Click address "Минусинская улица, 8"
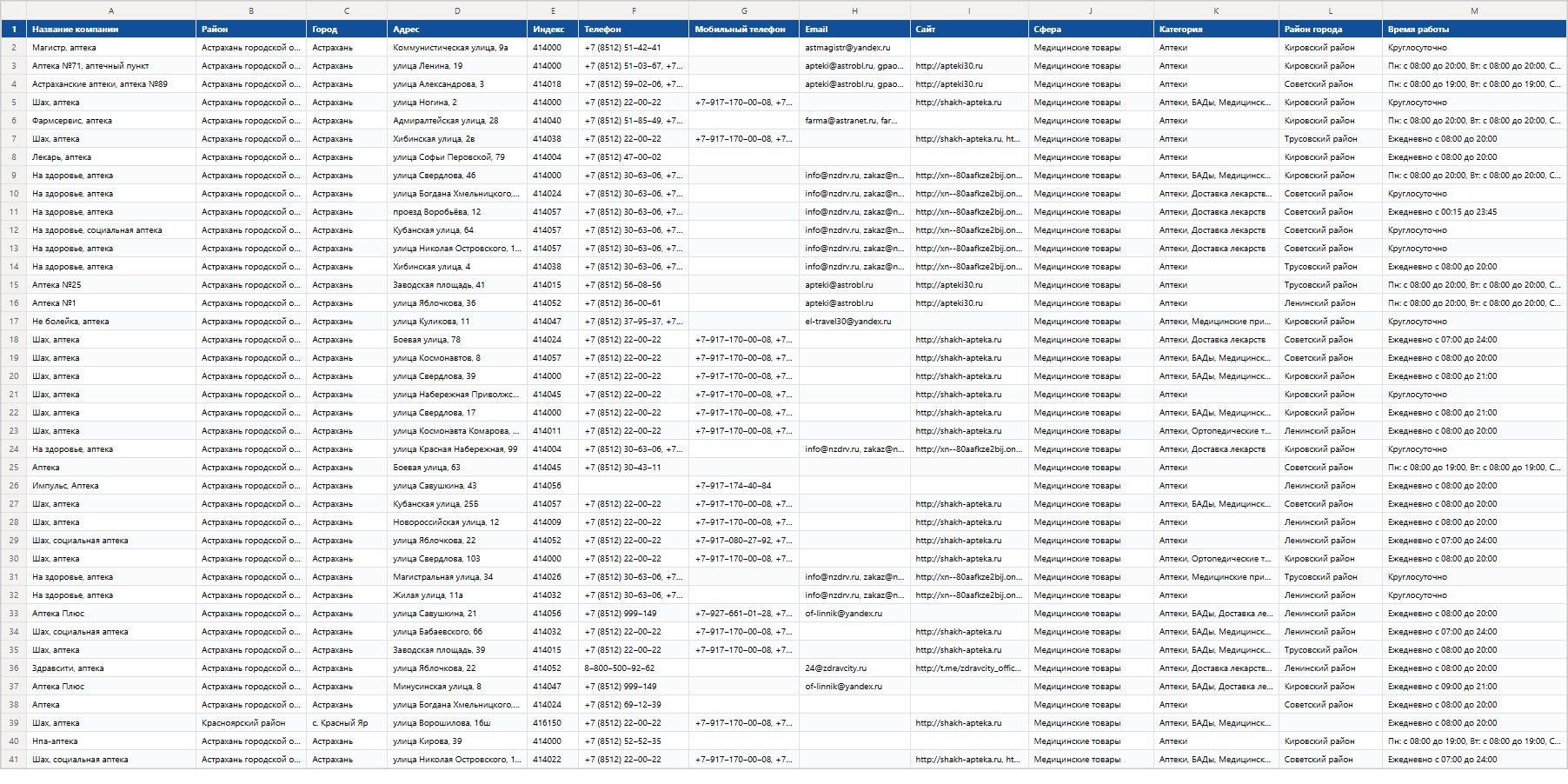Image resolution: width=1568 pixels, height=784 pixels. coord(457,687)
